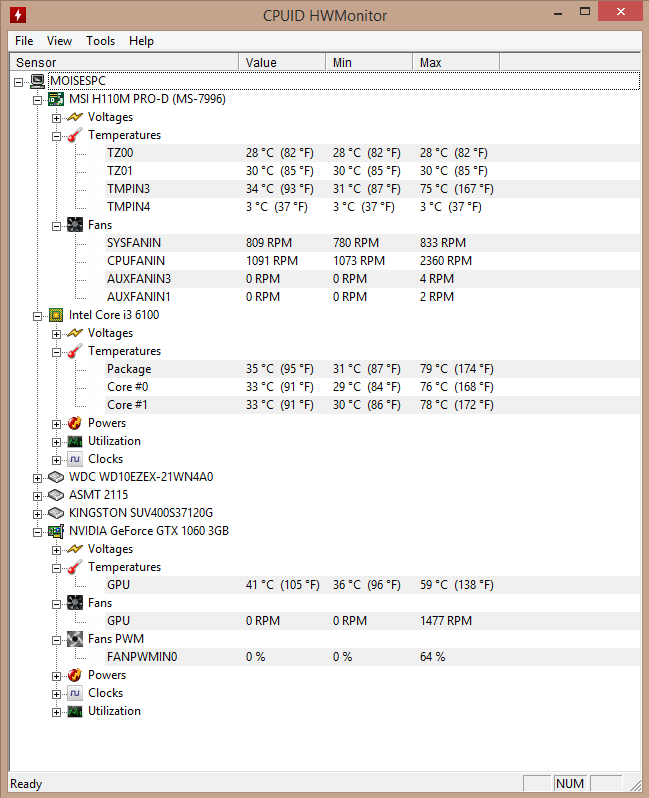
Task: Open the View menu
Action: 60,41
